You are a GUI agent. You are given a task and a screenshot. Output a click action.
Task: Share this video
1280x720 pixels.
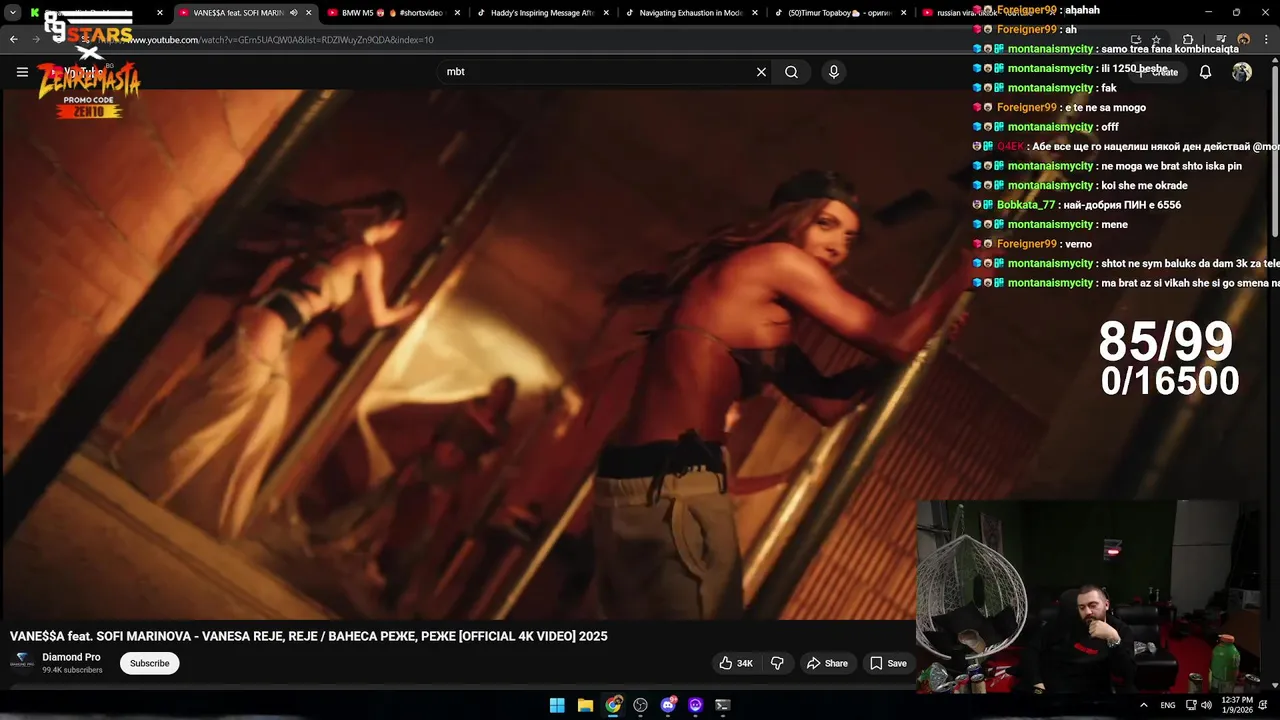[827, 663]
